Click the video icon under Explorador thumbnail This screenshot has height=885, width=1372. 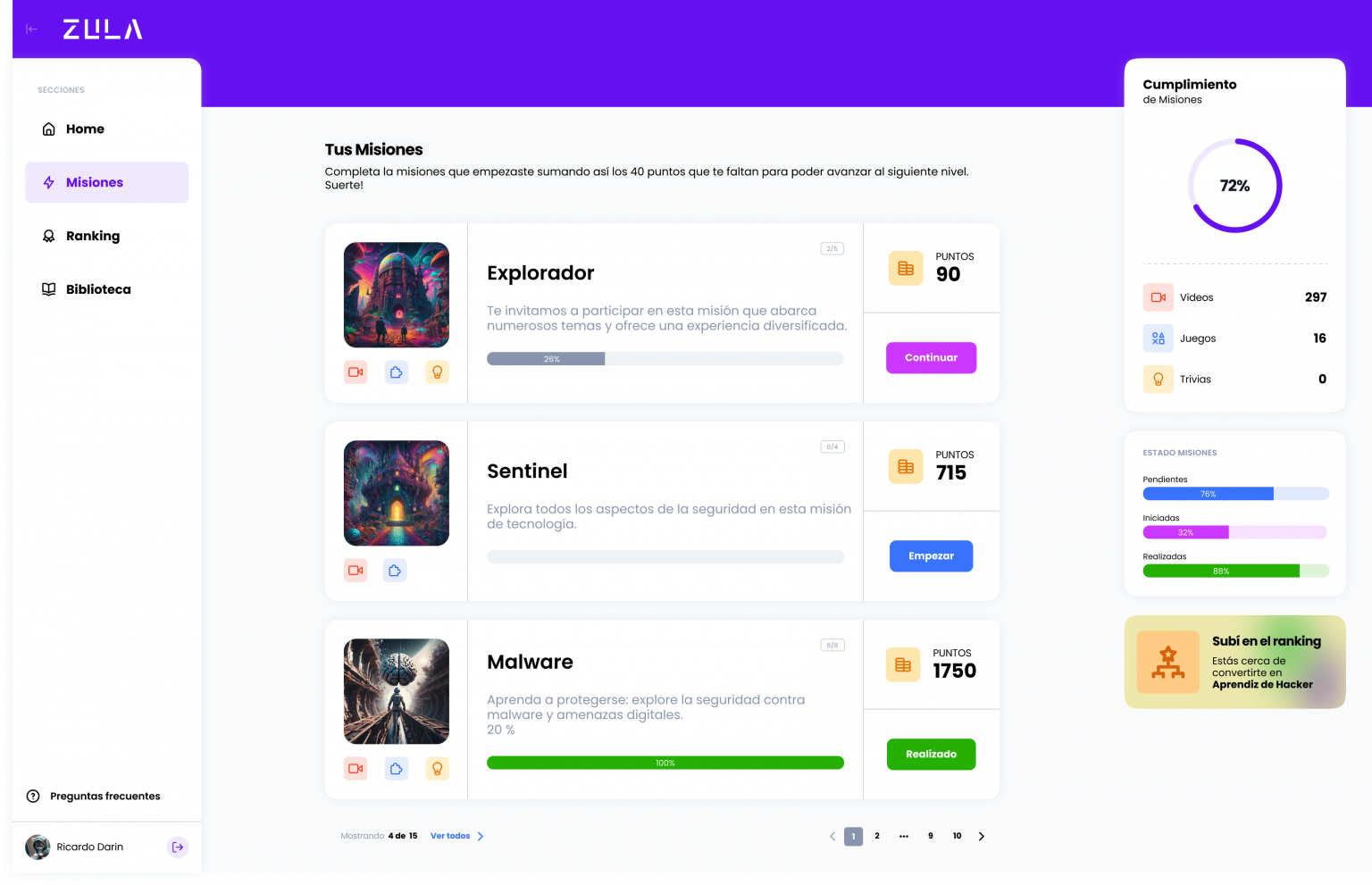click(356, 372)
